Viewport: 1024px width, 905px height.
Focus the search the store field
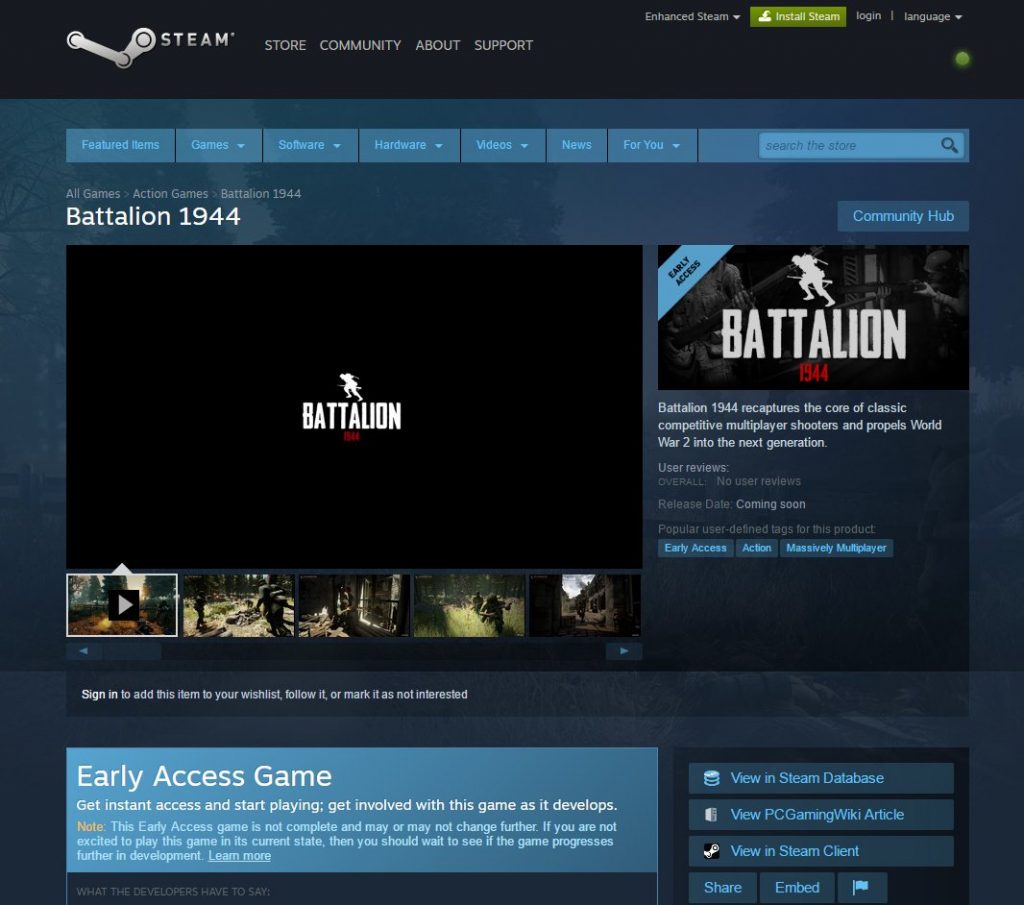(x=848, y=145)
